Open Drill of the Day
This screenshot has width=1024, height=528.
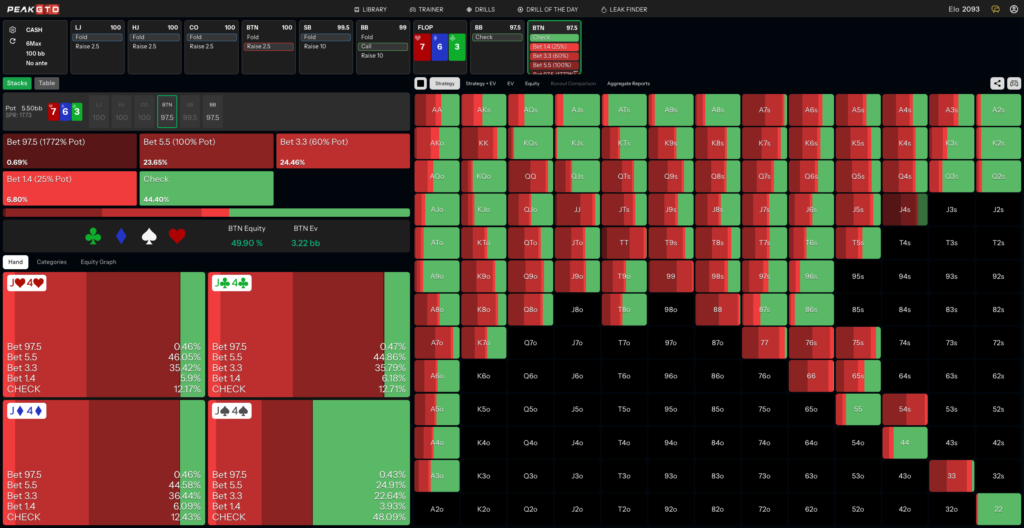(548, 10)
